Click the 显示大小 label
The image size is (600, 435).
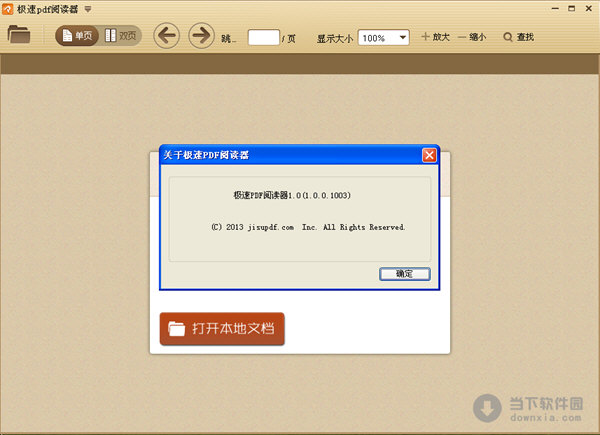tap(335, 39)
